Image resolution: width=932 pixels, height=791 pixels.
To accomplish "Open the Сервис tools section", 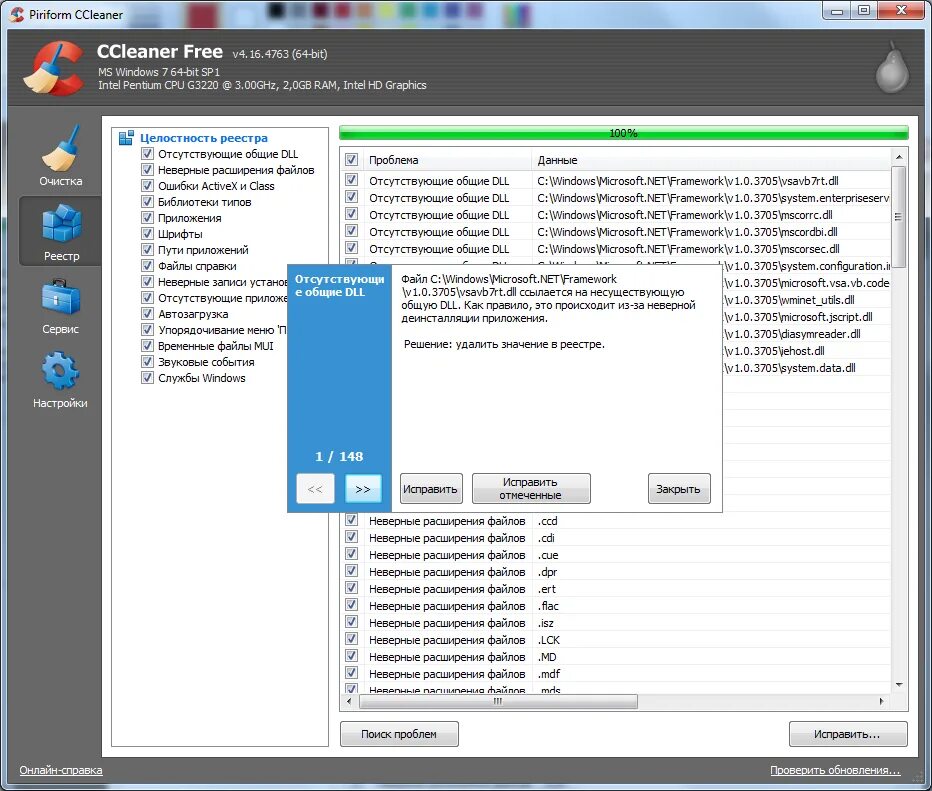I will pos(60,306).
